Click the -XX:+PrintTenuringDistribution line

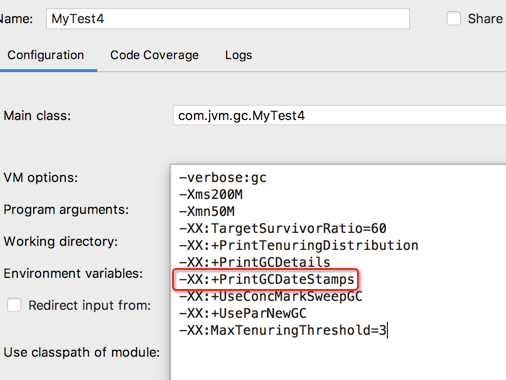tap(299, 245)
